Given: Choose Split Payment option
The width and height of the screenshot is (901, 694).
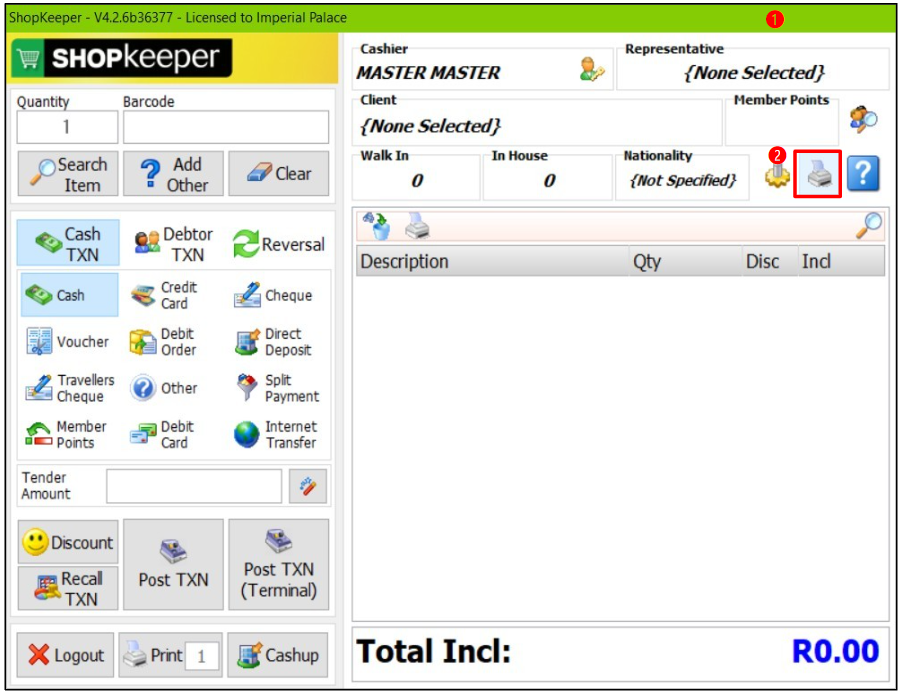Looking at the screenshot, I should [278, 388].
